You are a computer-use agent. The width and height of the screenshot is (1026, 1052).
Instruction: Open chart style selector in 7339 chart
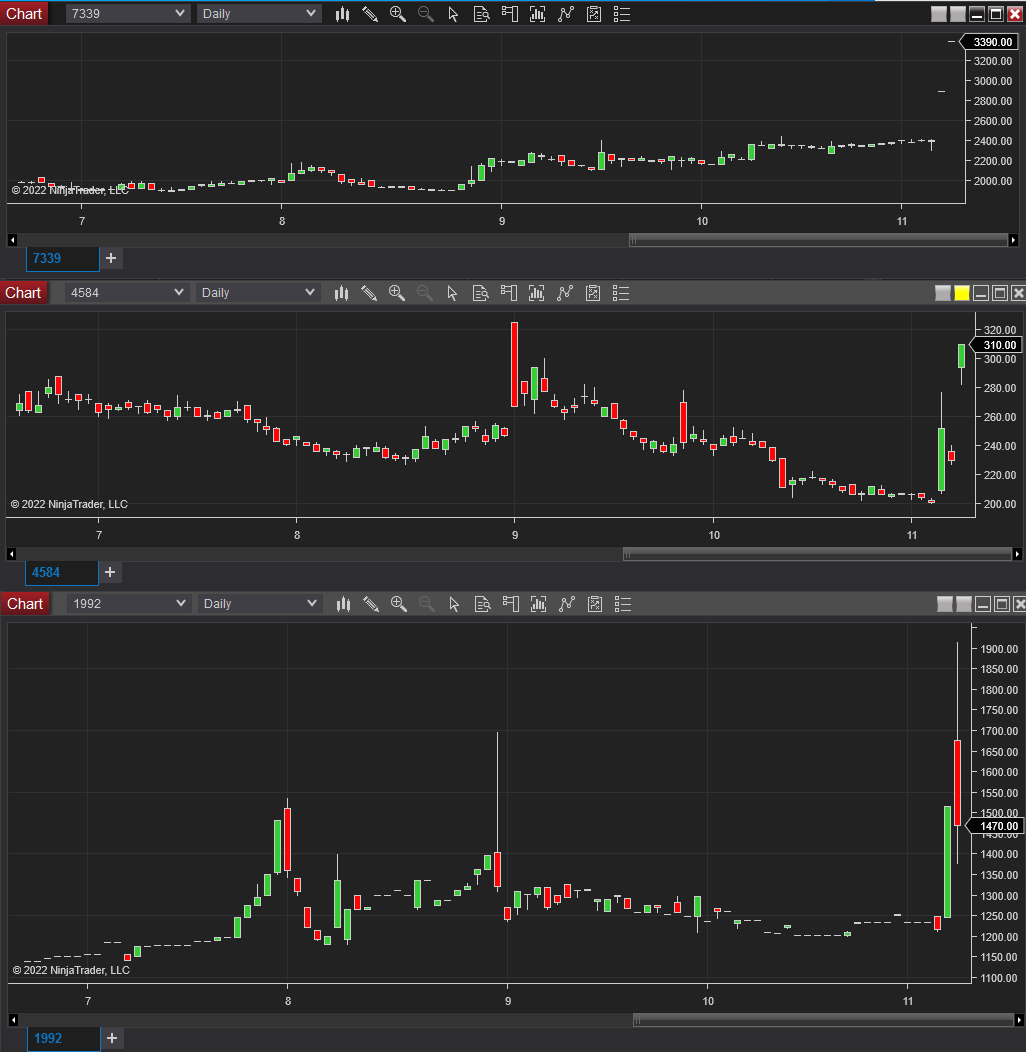click(x=342, y=14)
